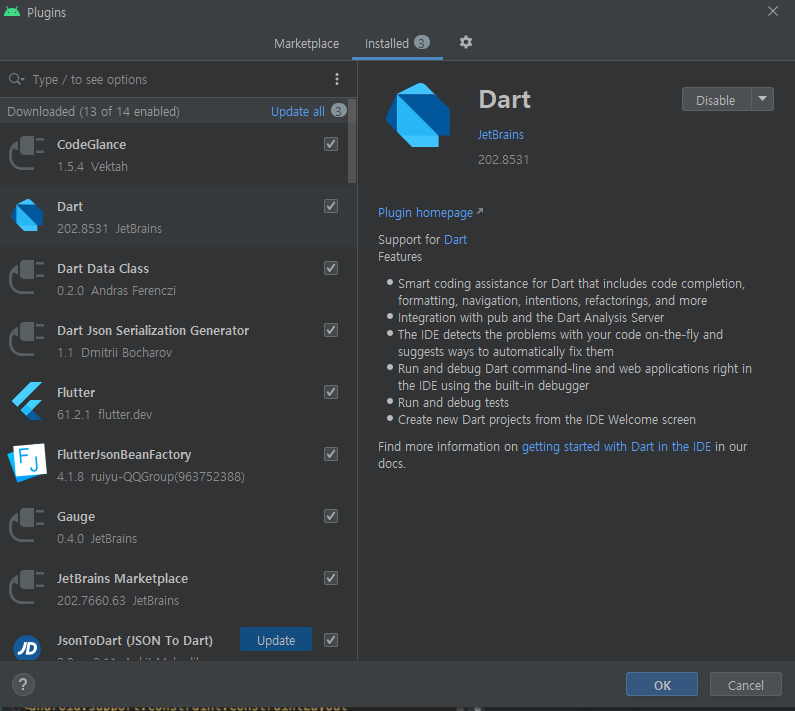This screenshot has width=795, height=711.
Task: Select the Gauge plugin row title
Action: coord(76,517)
